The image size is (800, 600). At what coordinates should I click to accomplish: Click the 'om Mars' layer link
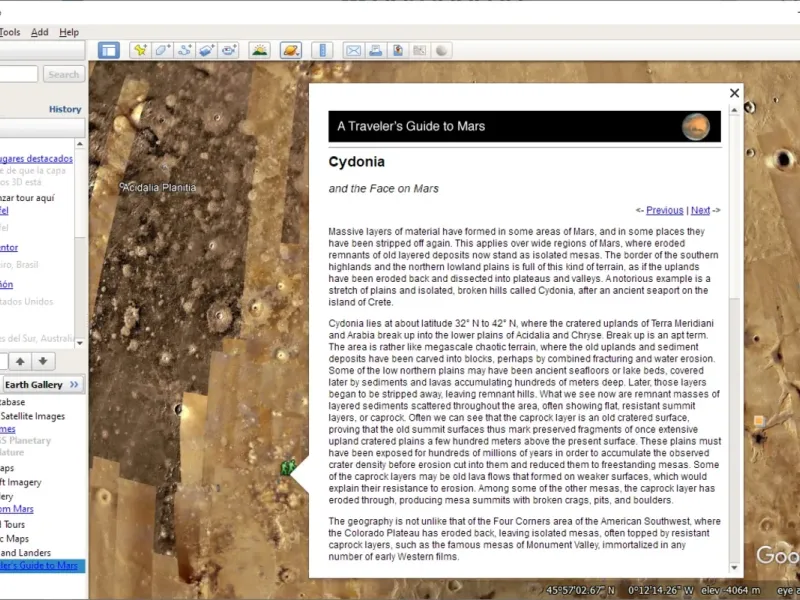pos(17,509)
